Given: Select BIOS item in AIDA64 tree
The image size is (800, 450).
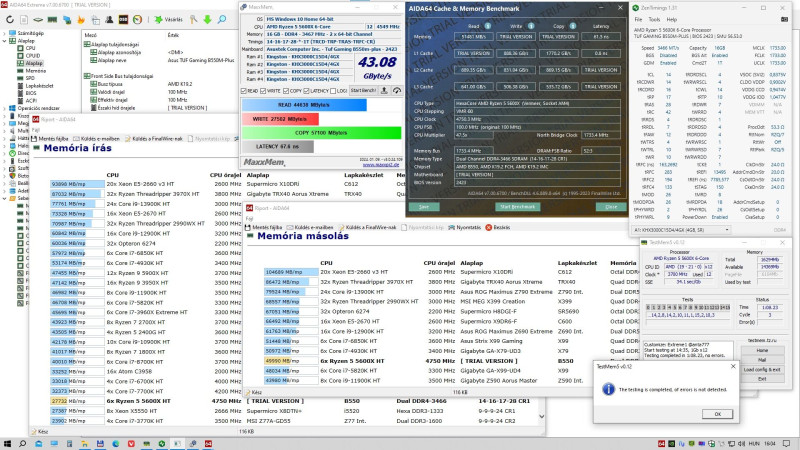Looking at the screenshot, I should [x=31, y=93].
